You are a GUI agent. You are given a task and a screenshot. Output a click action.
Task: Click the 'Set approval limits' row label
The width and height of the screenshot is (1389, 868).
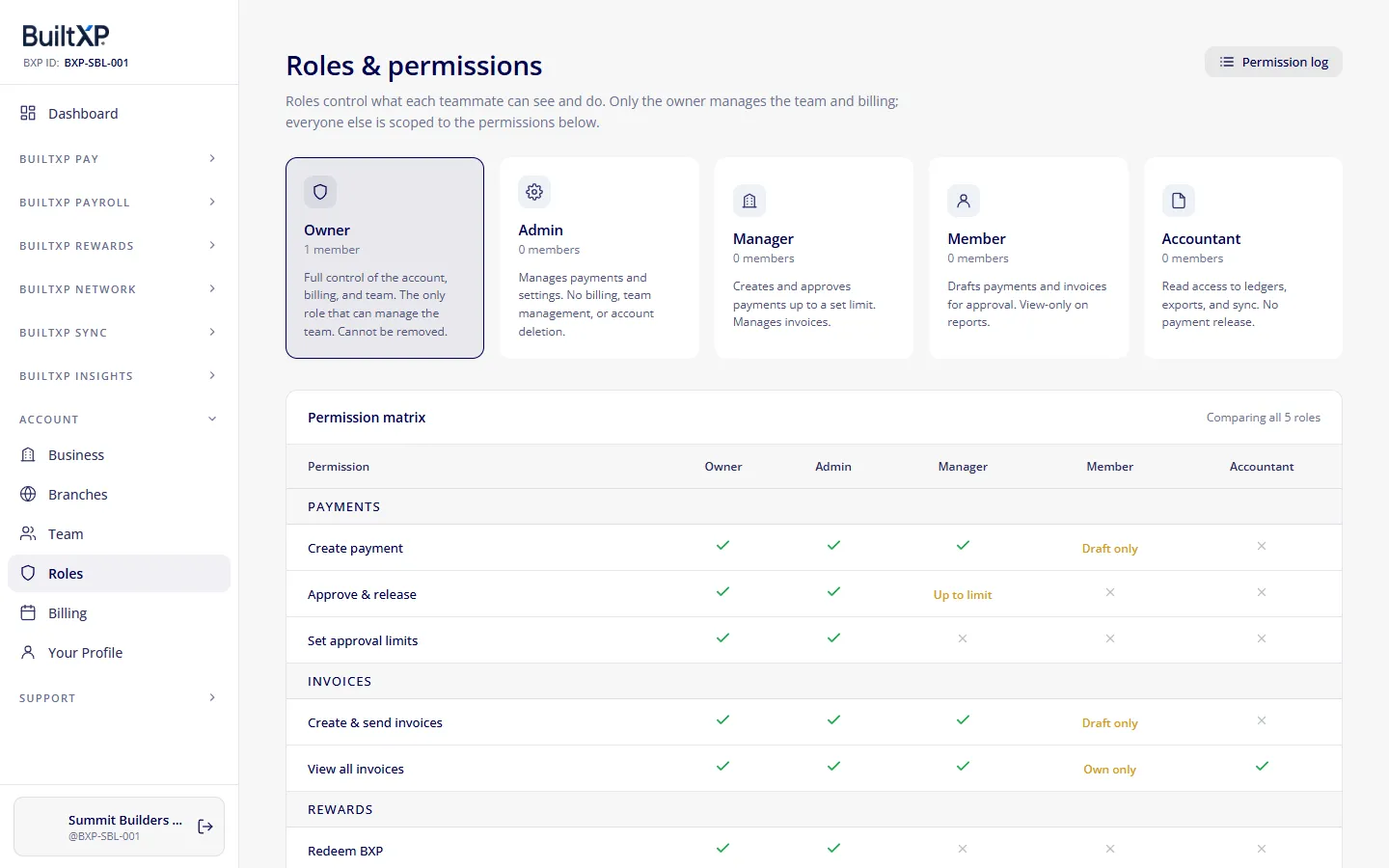tap(363, 640)
